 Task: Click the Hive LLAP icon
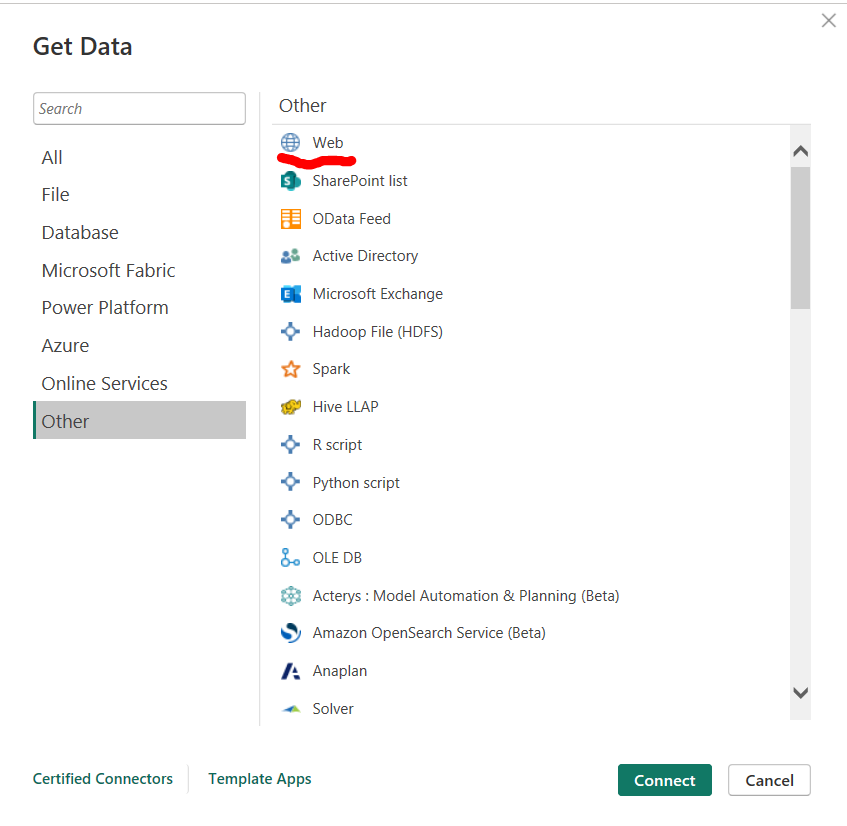pyautogui.click(x=291, y=407)
